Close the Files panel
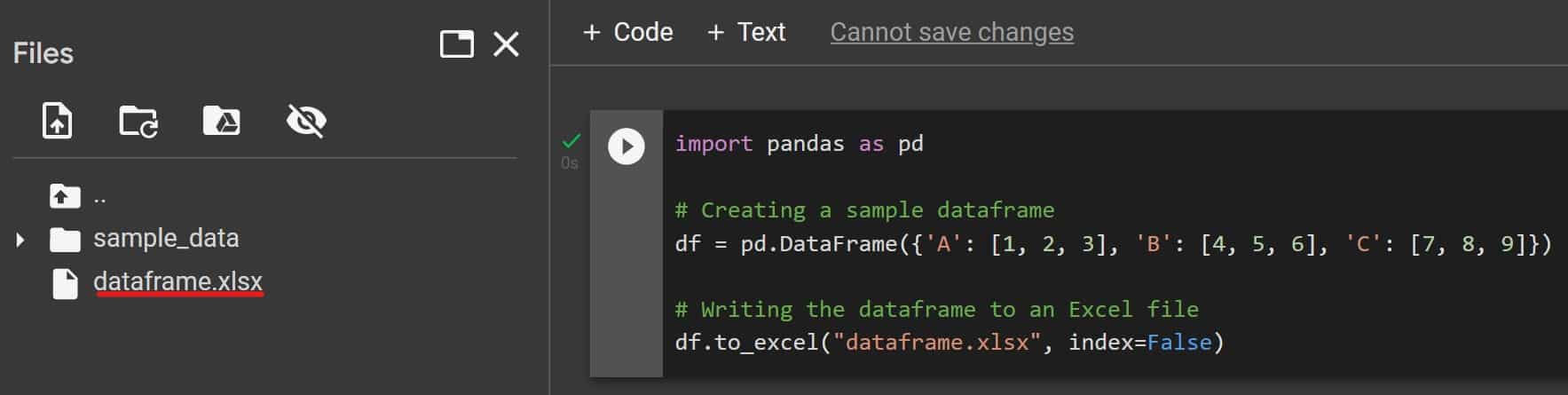Screen dimensions: 1568x395 coord(506,43)
